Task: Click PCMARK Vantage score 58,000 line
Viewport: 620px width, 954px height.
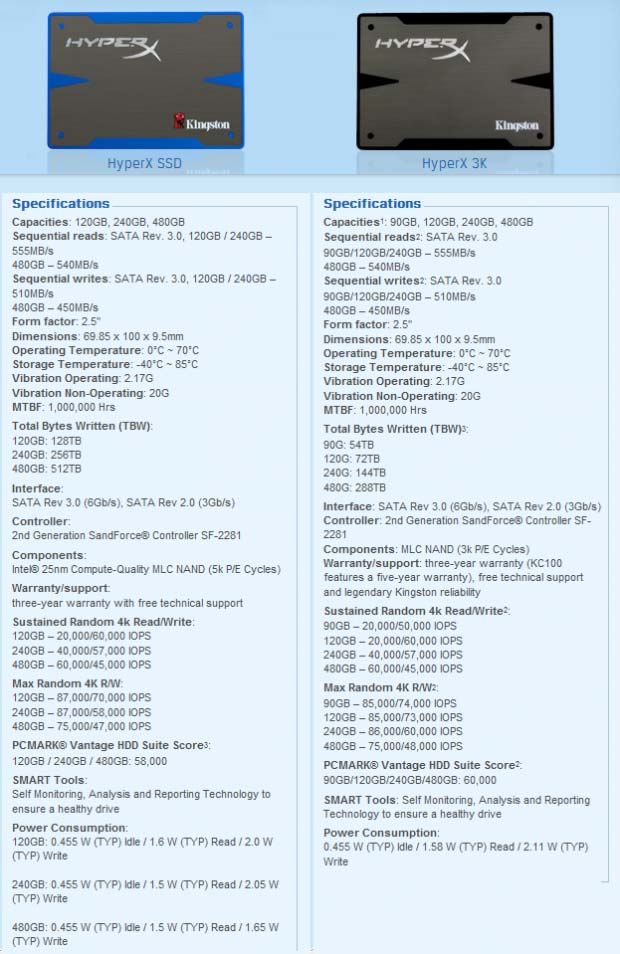Action: pos(89,761)
